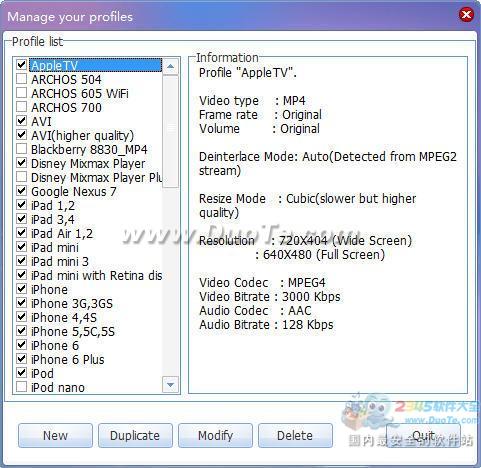The image size is (481, 468).
Task: Toggle the iPad mini checkbox
Action: [x=21, y=247]
